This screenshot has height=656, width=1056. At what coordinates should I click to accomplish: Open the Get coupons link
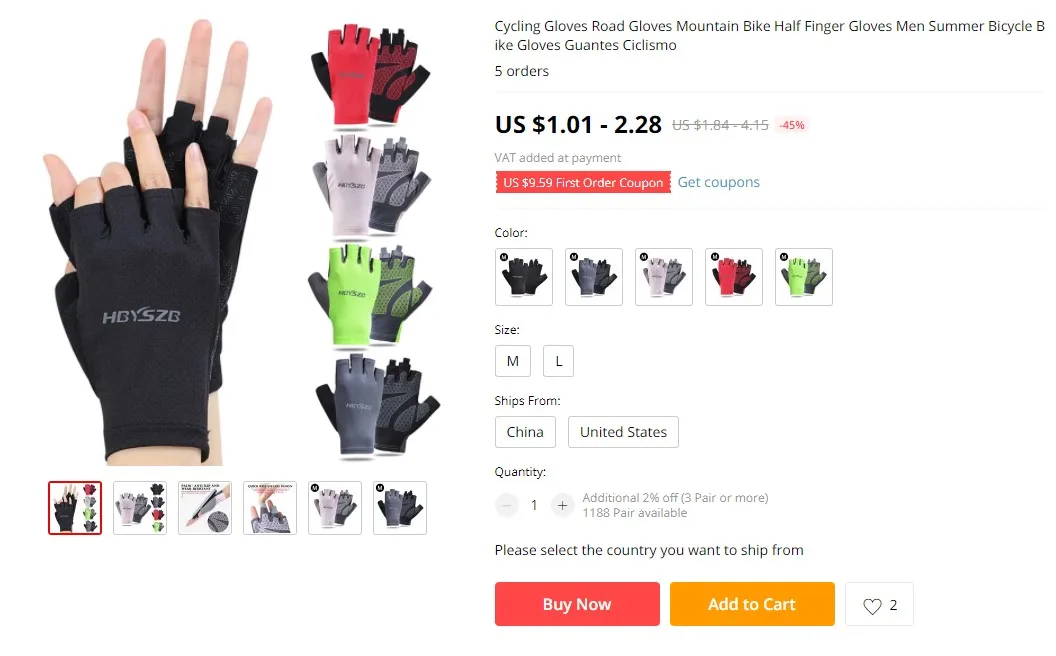[719, 182]
